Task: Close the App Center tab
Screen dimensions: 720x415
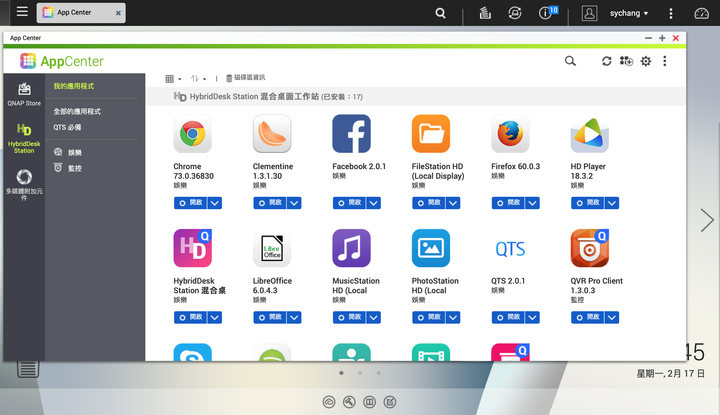Action: click(118, 13)
